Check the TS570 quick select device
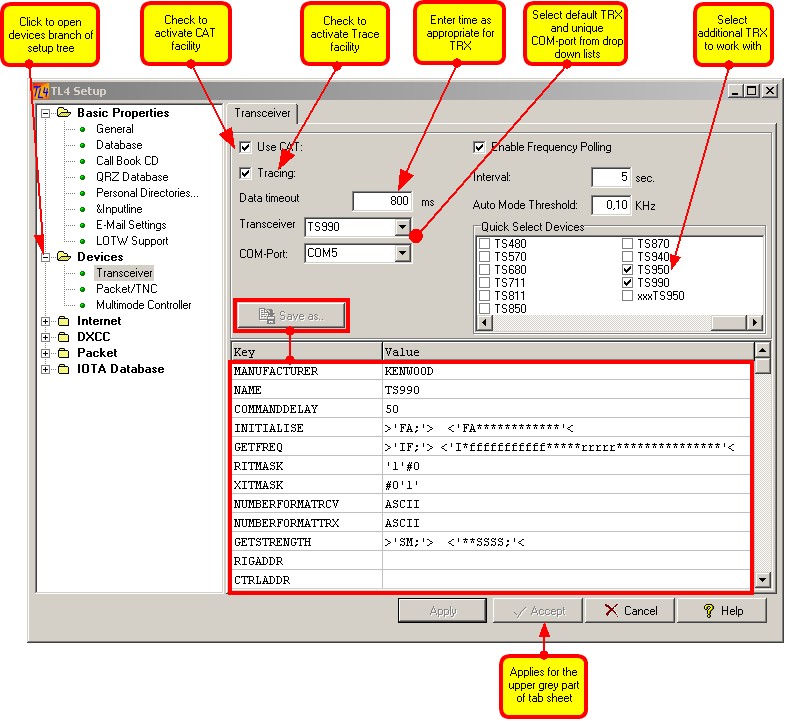The width and height of the screenshot is (809, 721). 484,257
